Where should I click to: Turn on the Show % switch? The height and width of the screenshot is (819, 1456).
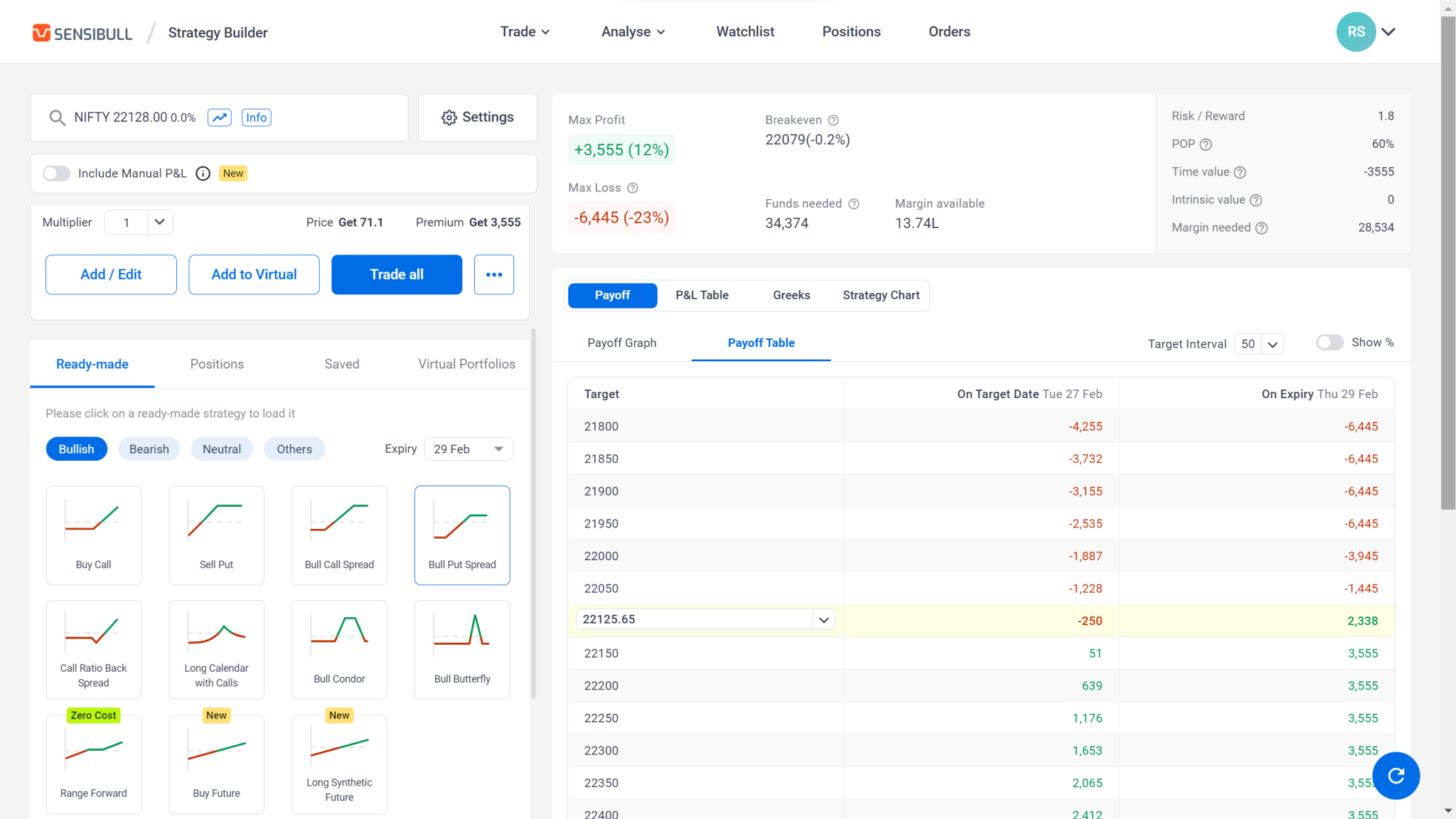(x=1329, y=342)
